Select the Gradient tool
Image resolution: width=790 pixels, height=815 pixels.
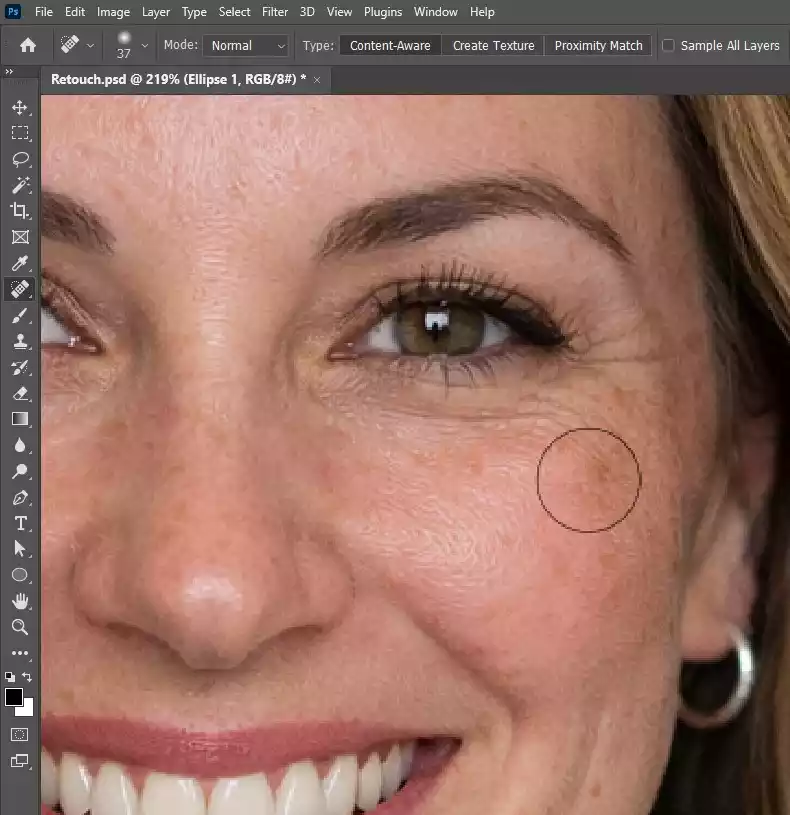(20, 419)
